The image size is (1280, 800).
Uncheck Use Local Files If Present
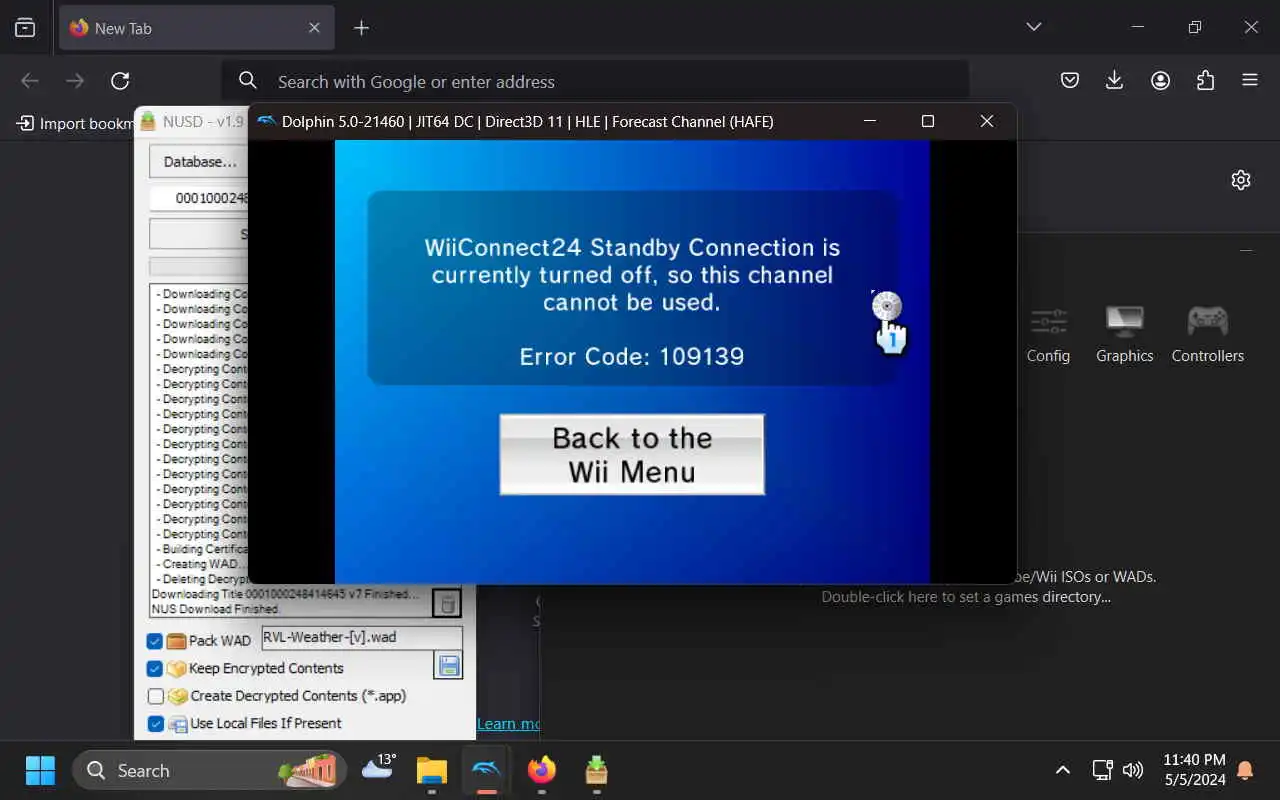[155, 723]
